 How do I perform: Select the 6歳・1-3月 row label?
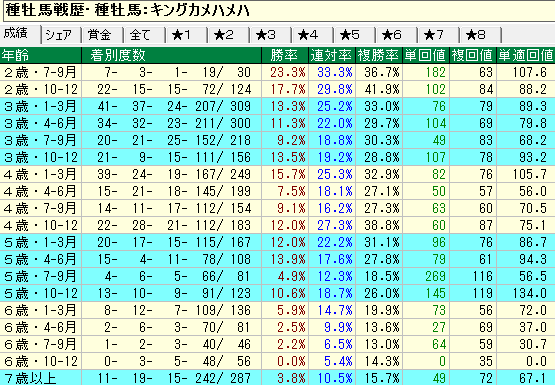coord(40,310)
